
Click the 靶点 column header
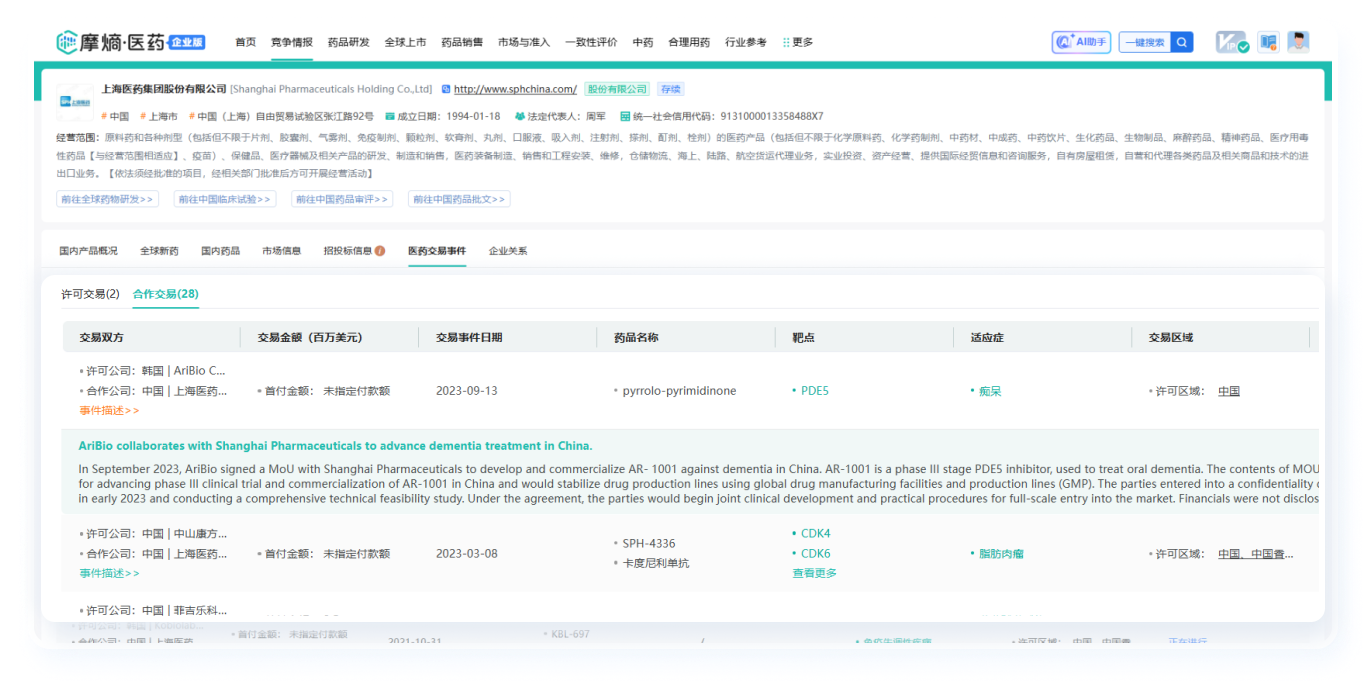point(803,337)
